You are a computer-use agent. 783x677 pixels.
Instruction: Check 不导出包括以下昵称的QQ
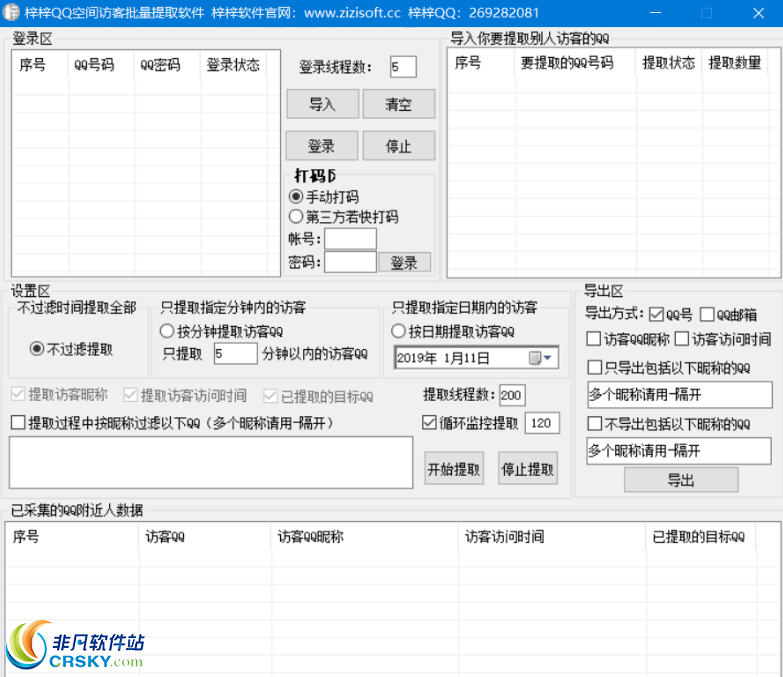(x=594, y=424)
